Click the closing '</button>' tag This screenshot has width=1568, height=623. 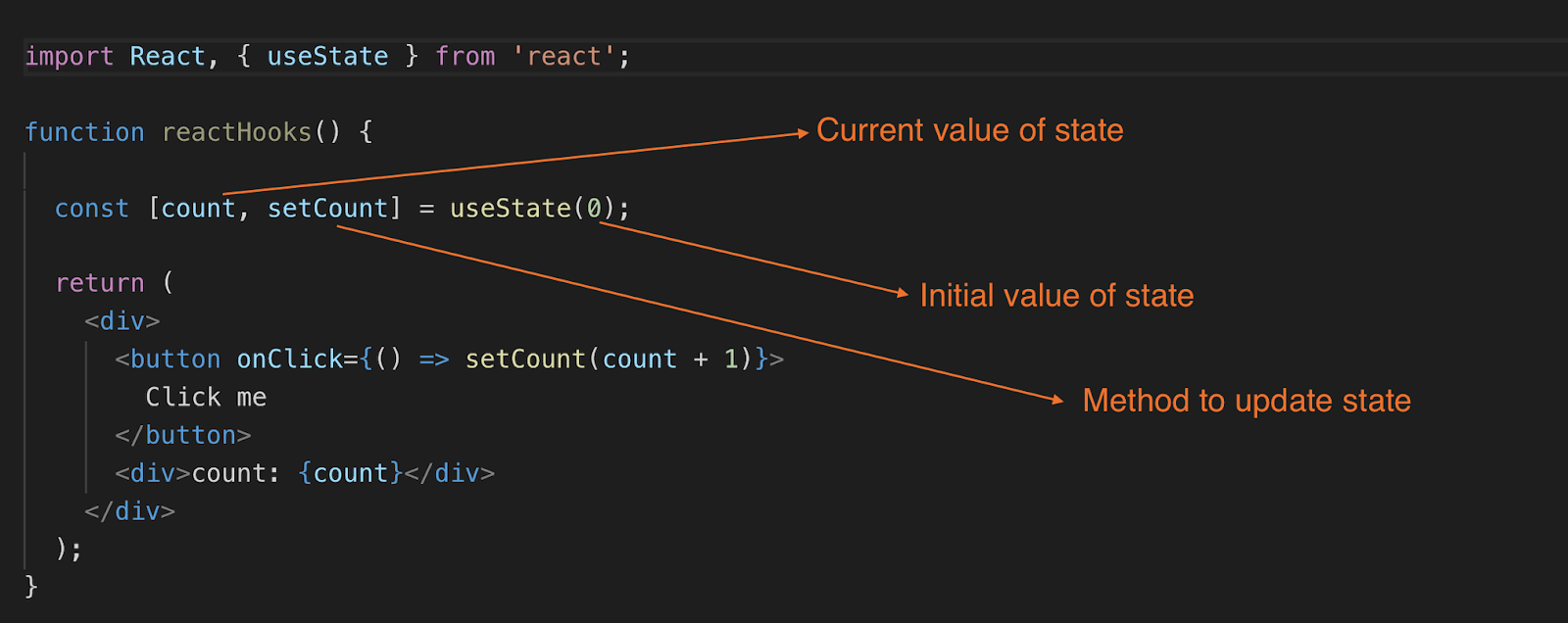coord(183,435)
